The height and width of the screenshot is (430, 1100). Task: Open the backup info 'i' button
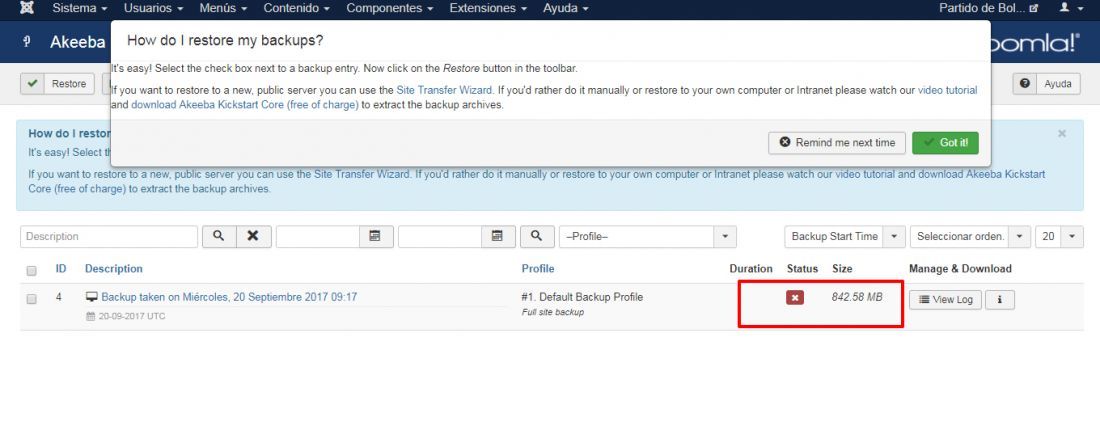tap(1000, 300)
